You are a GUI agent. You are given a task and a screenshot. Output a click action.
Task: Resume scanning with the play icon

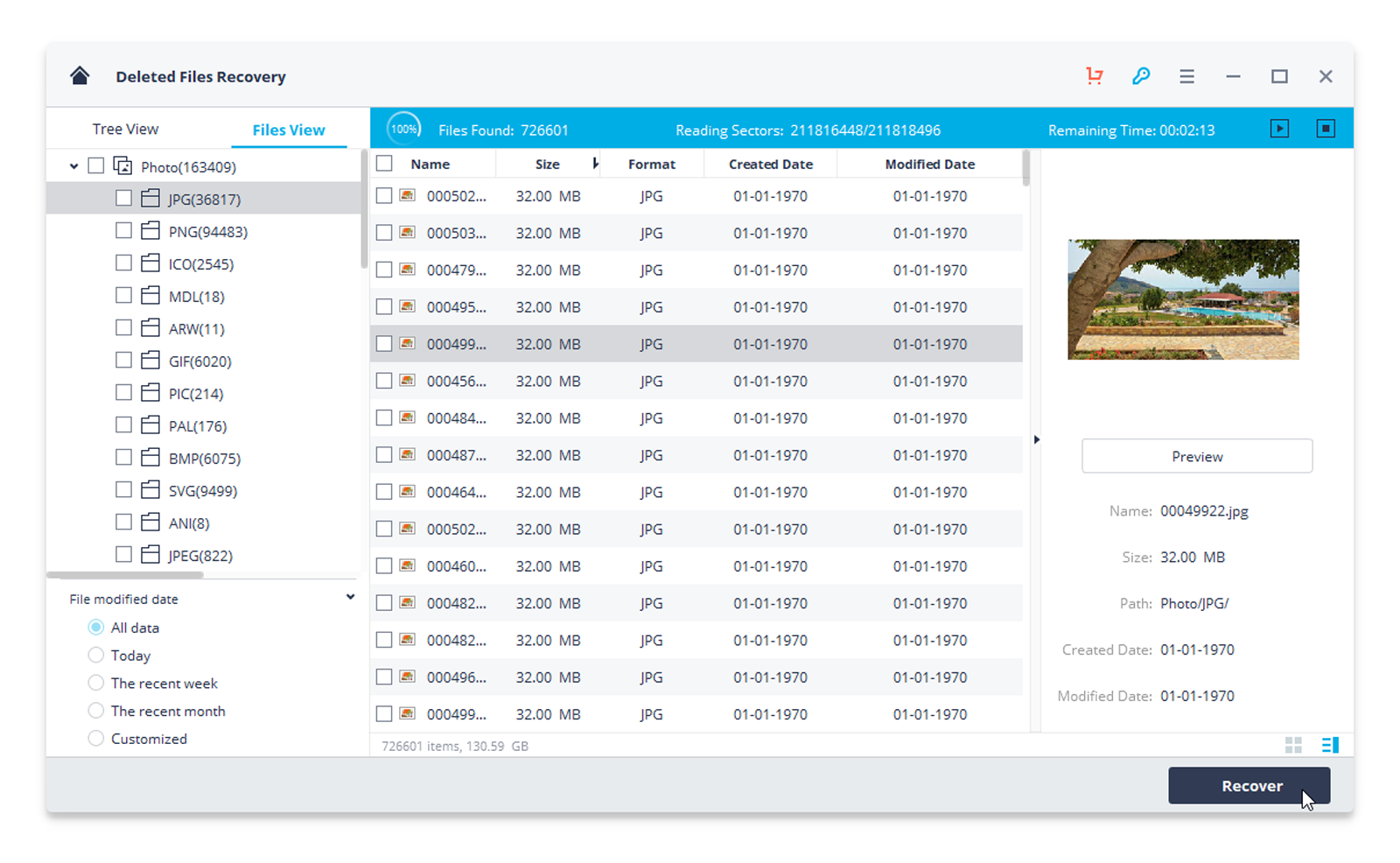pyautogui.click(x=1280, y=128)
